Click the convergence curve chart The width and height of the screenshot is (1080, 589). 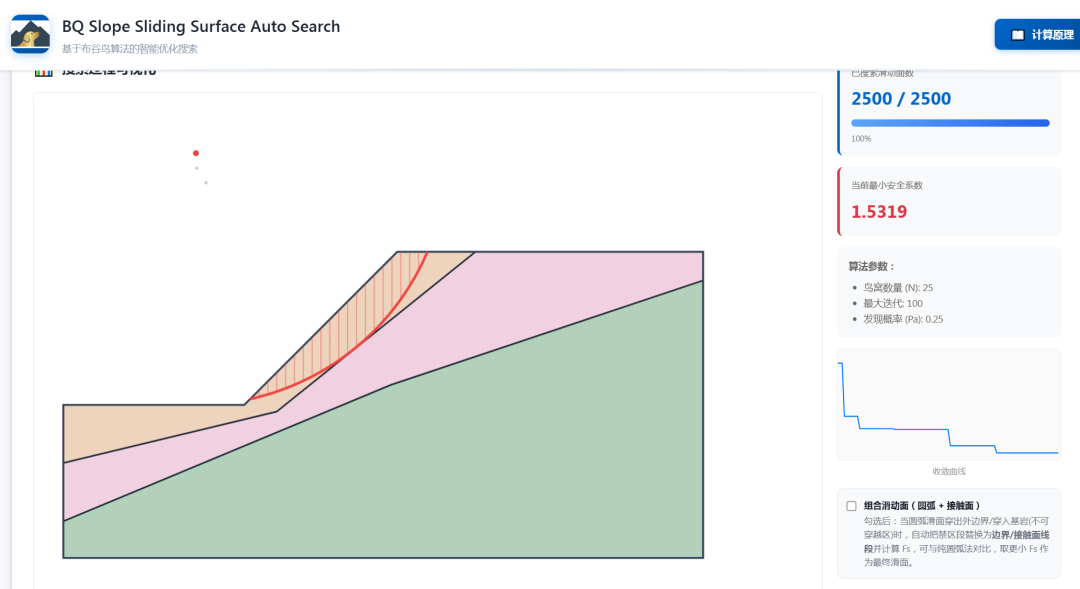(948, 405)
